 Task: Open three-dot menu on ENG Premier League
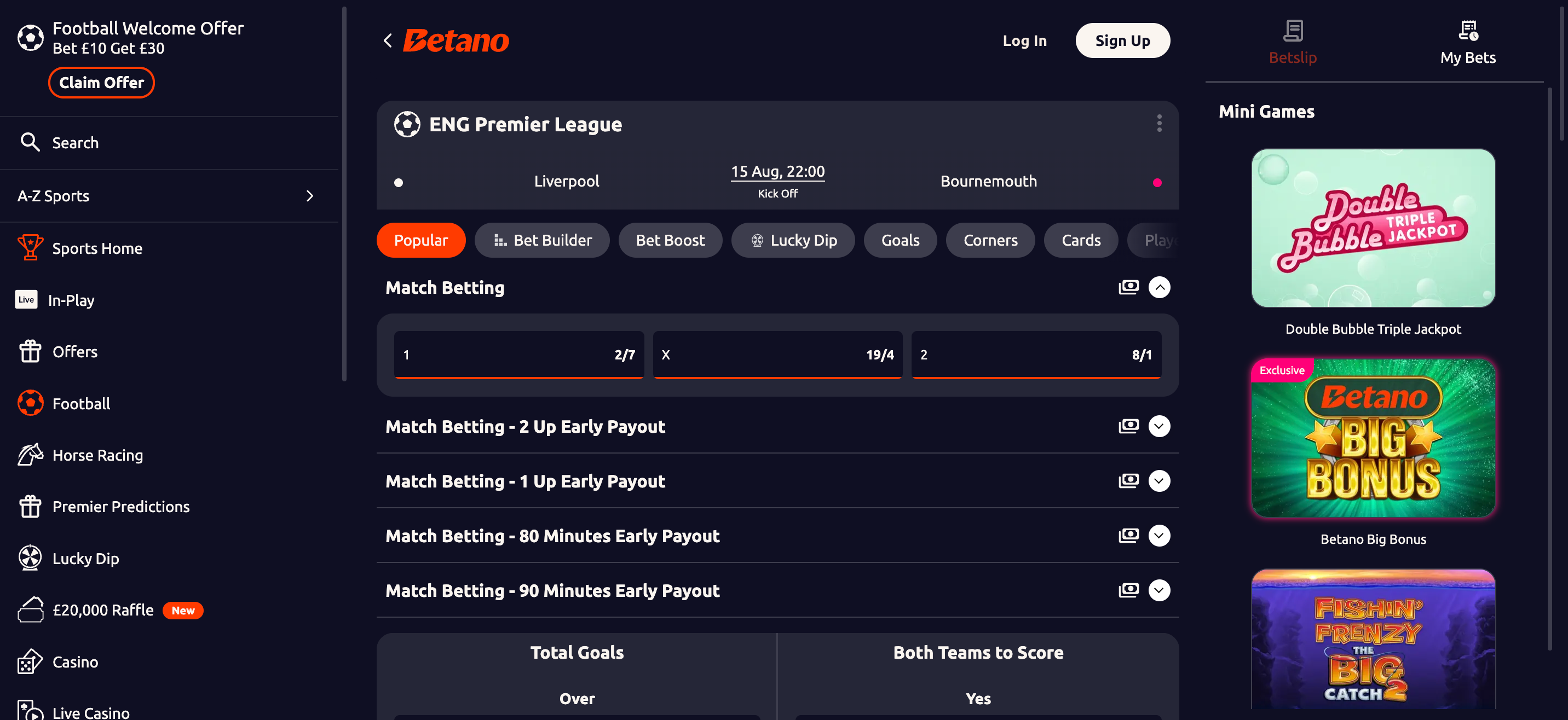coord(1159,124)
